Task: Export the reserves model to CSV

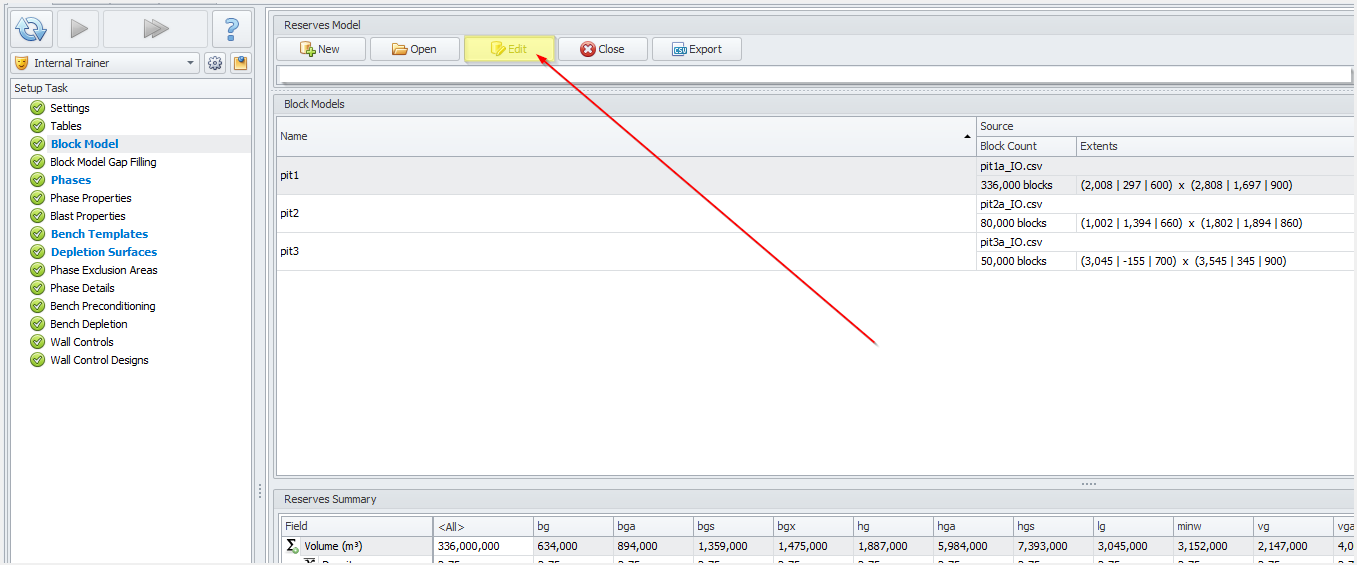Action: click(696, 49)
